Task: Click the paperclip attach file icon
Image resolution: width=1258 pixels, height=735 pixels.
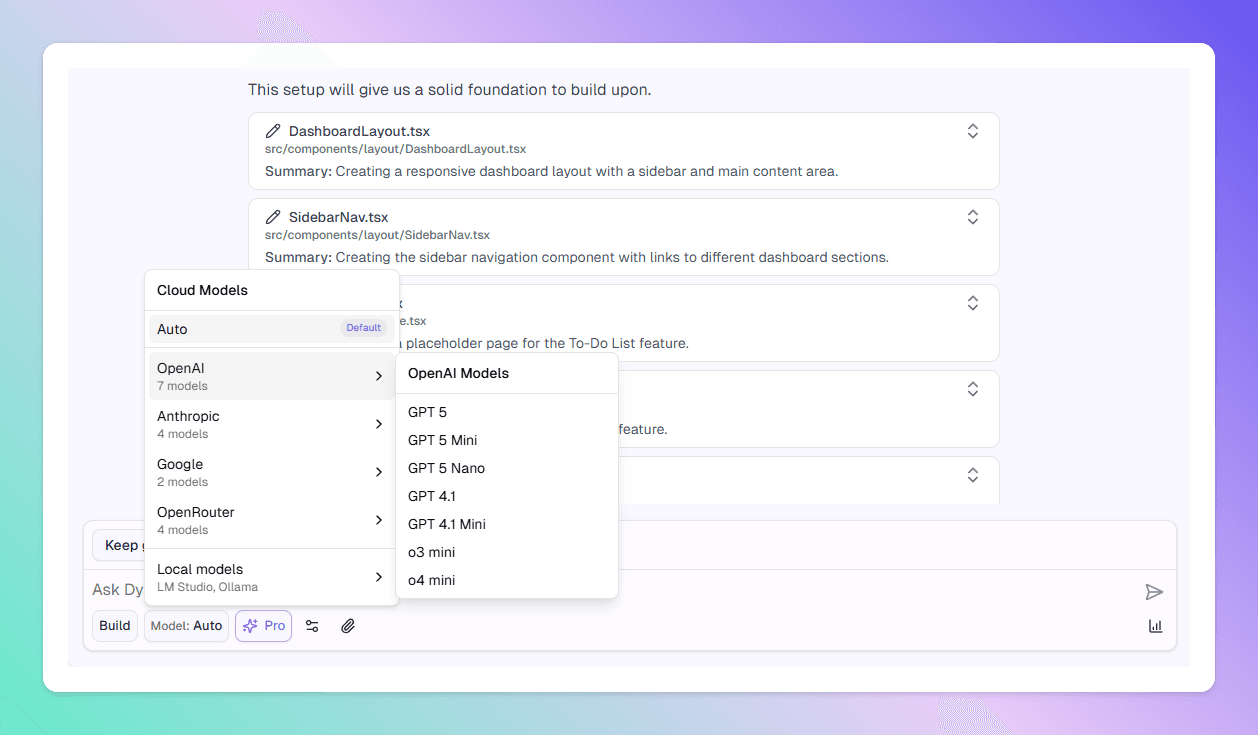Action: coord(348,626)
